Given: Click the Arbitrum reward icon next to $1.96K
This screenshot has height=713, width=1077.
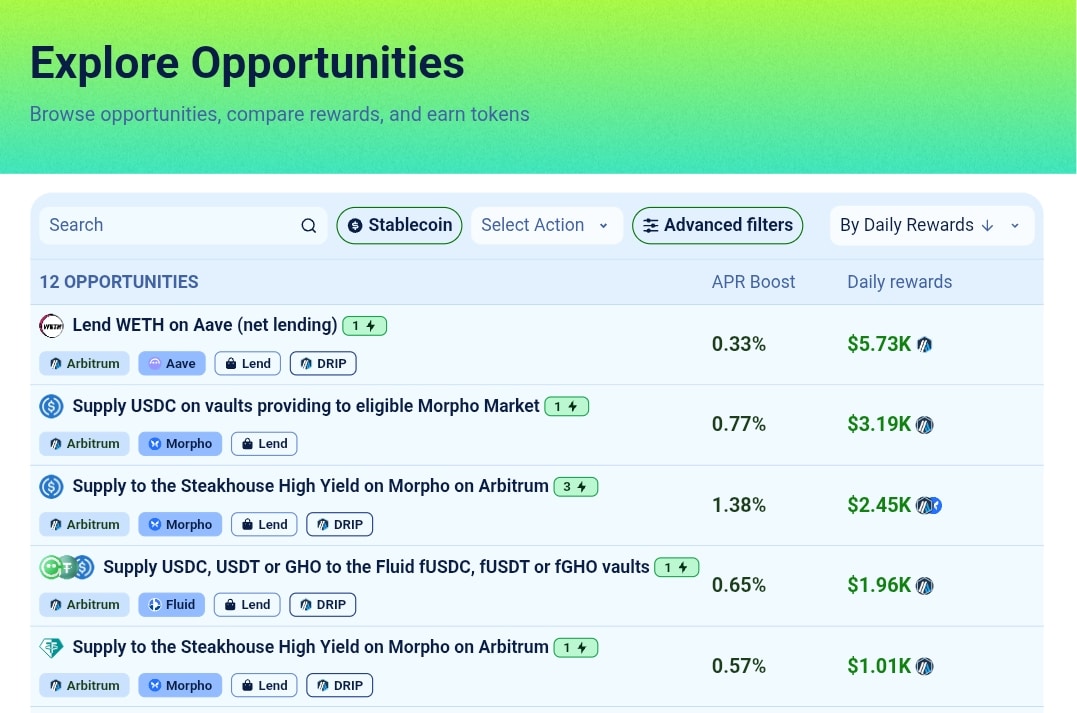Looking at the screenshot, I should (x=925, y=585).
